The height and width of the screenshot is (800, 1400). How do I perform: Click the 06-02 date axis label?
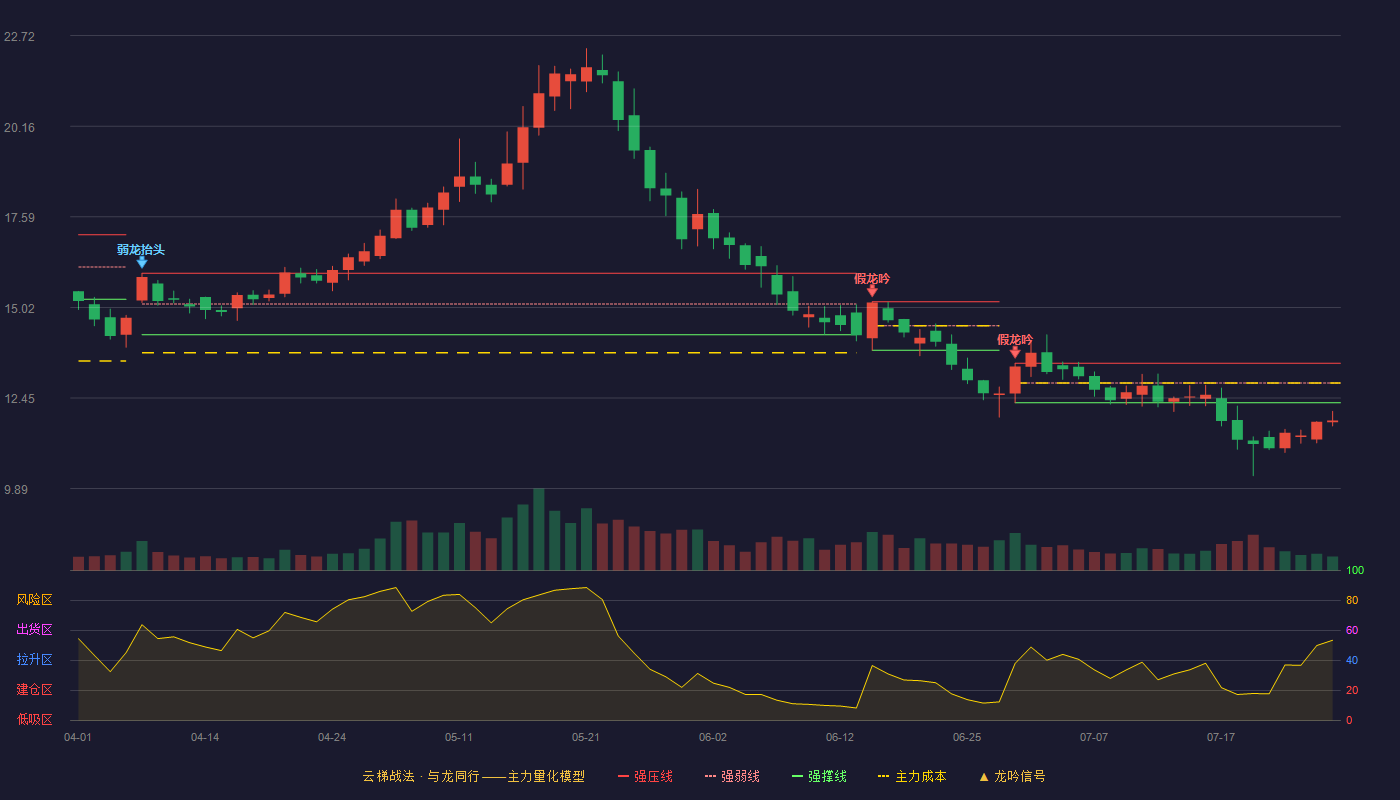click(x=713, y=737)
